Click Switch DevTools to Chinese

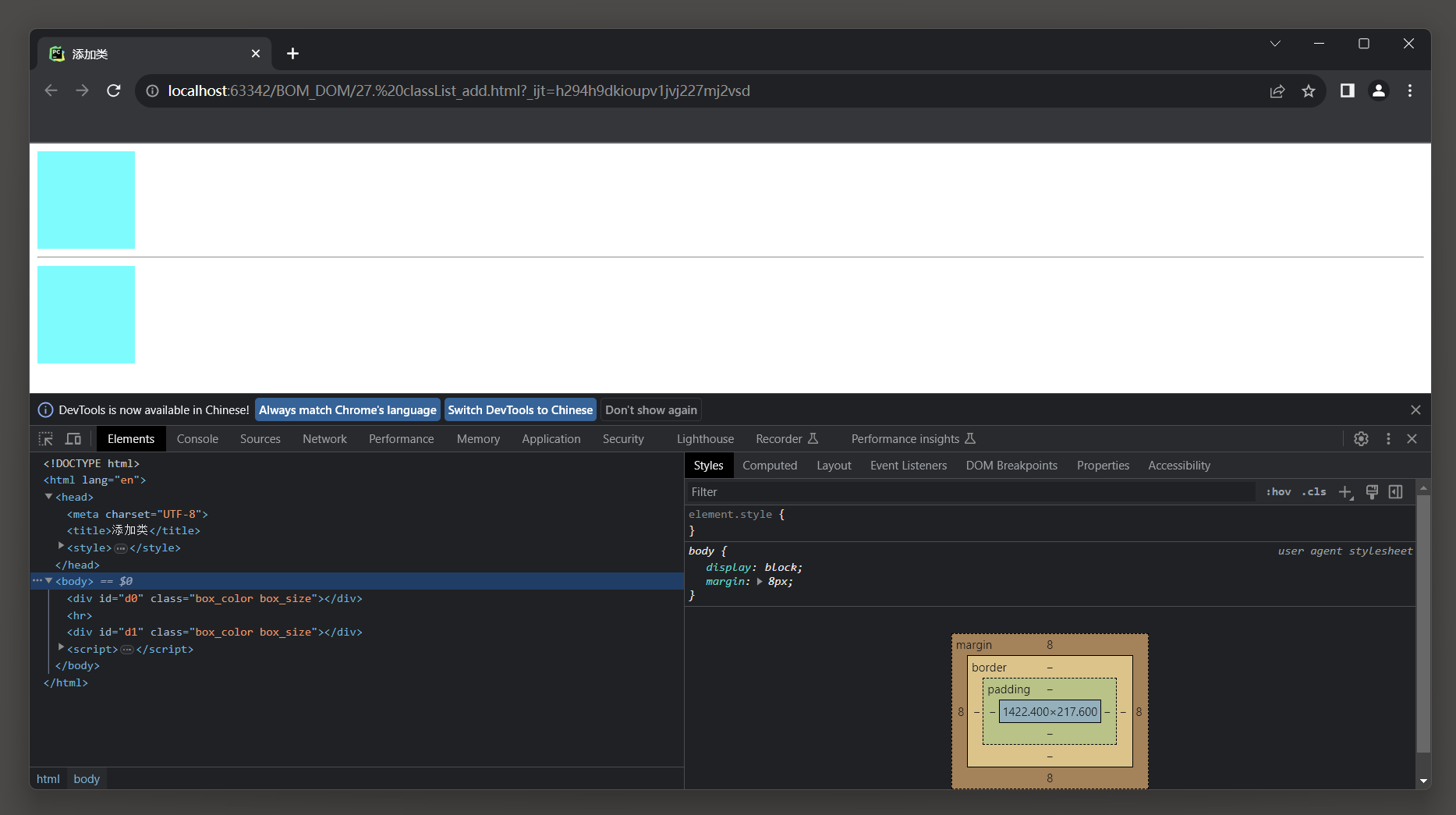(x=520, y=410)
